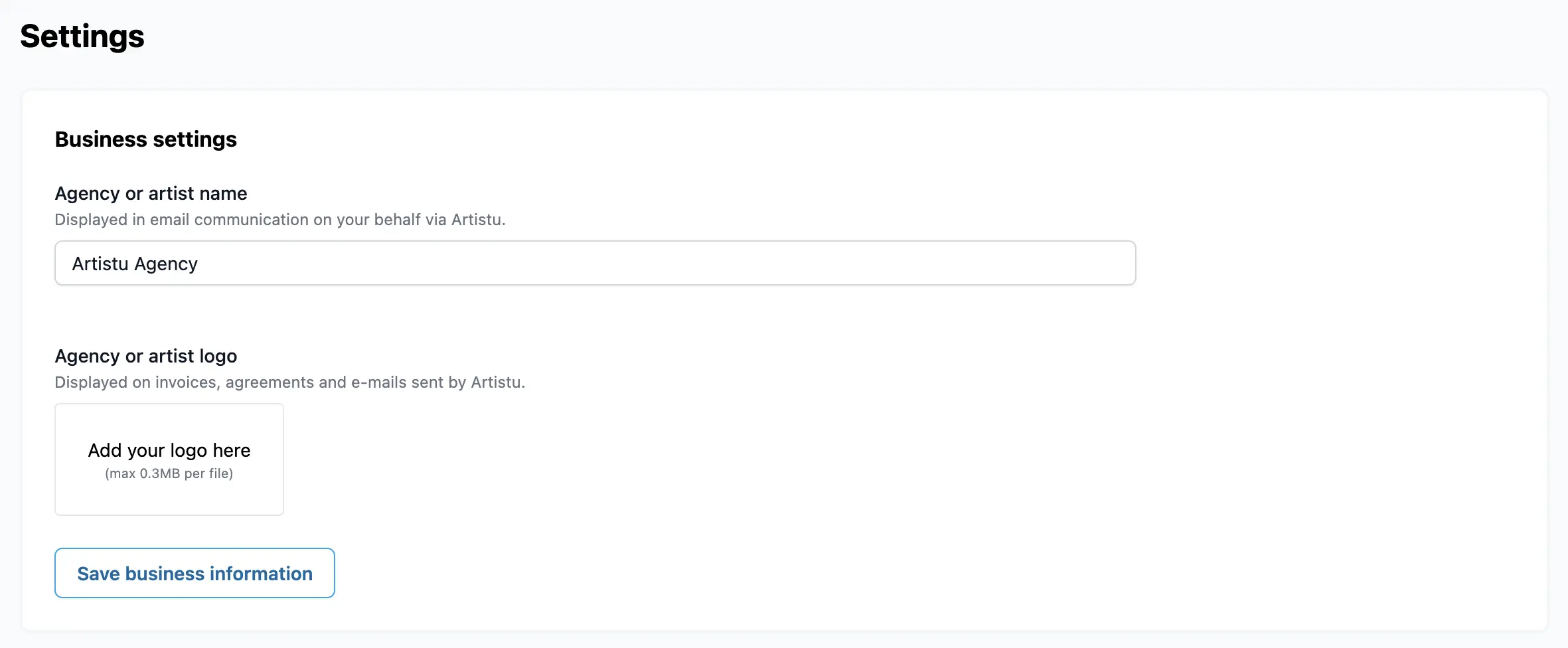Click the Agency or artist name input field
Image resolution: width=1568 pixels, height=648 pixels.
595,264
